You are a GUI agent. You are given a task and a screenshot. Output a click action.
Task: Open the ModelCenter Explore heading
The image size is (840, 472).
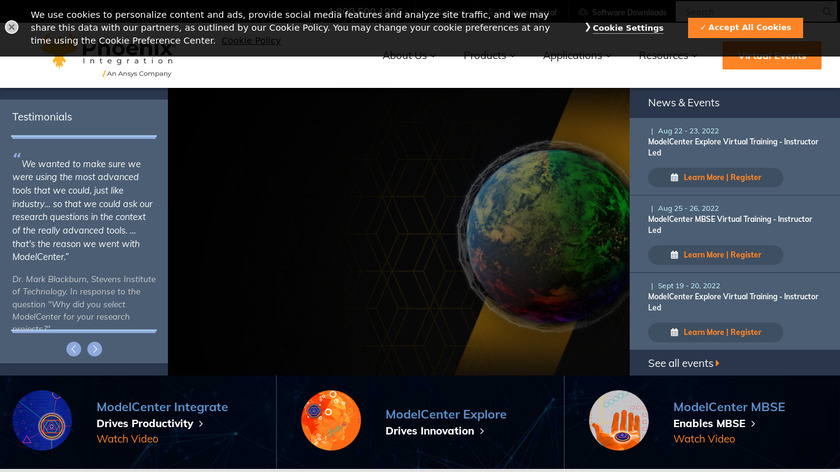pos(446,415)
